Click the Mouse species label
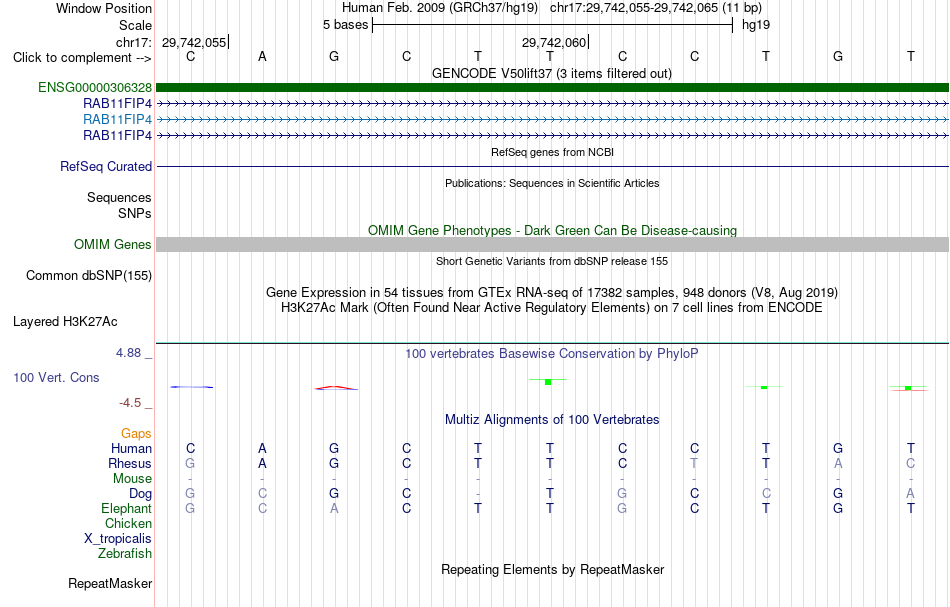Screen dimensions: 950x607 coord(132,479)
